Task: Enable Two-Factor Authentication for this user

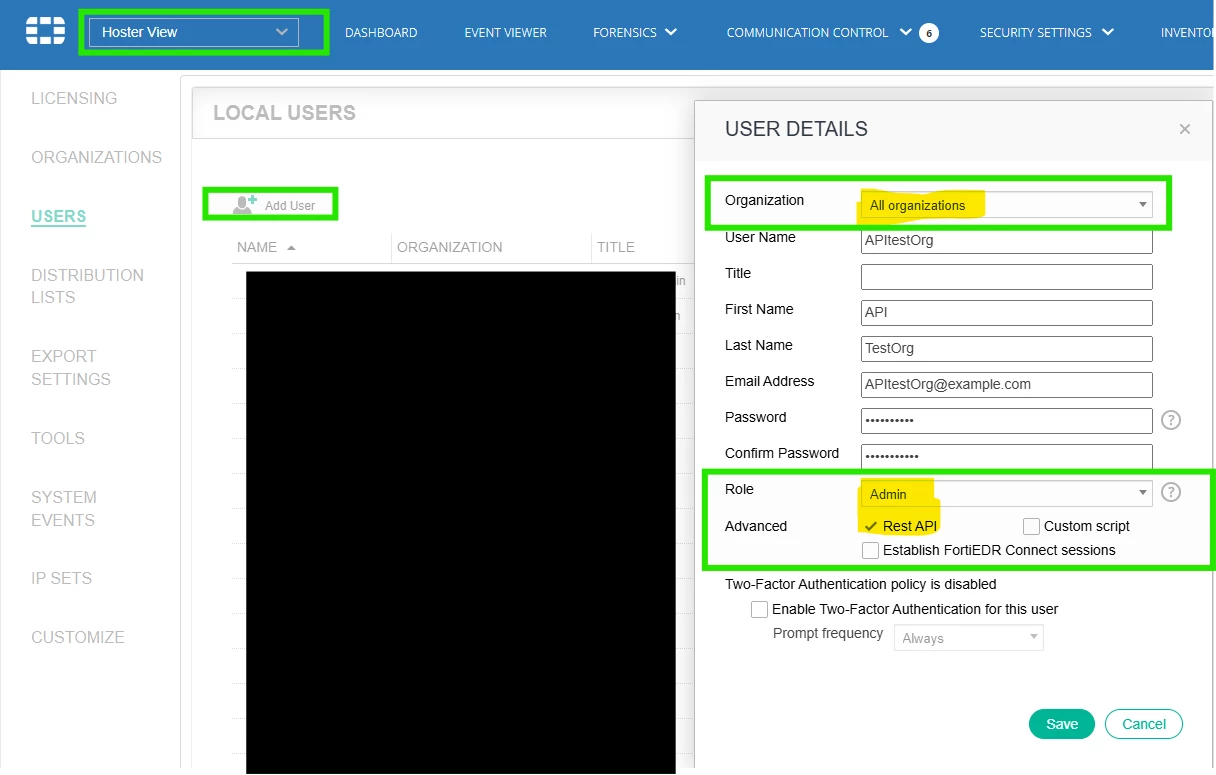Action: [759, 609]
